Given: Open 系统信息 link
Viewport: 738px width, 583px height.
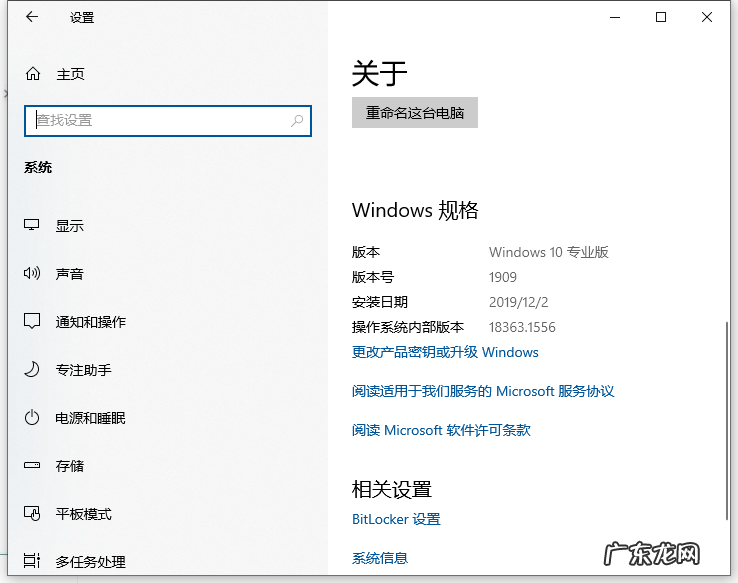Looking at the screenshot, I should [380, 558].
